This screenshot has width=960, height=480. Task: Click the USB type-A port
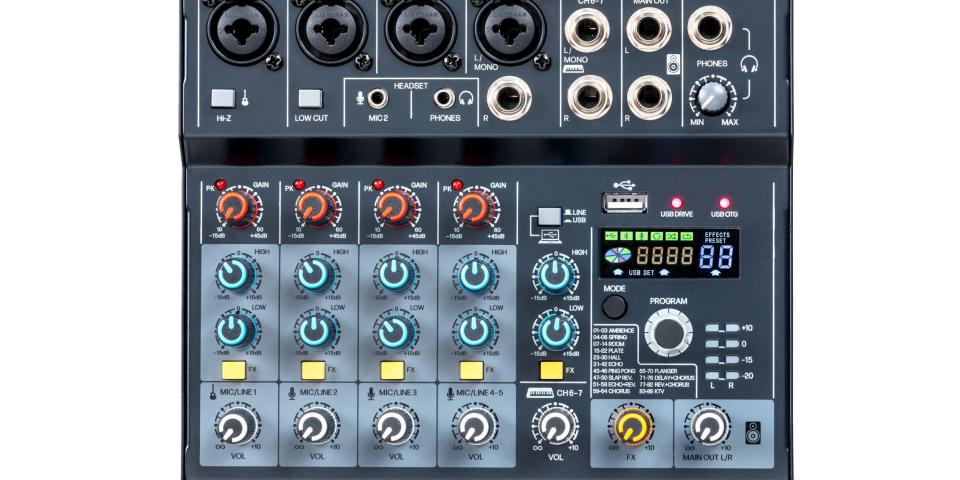click(x=624, y=203)
